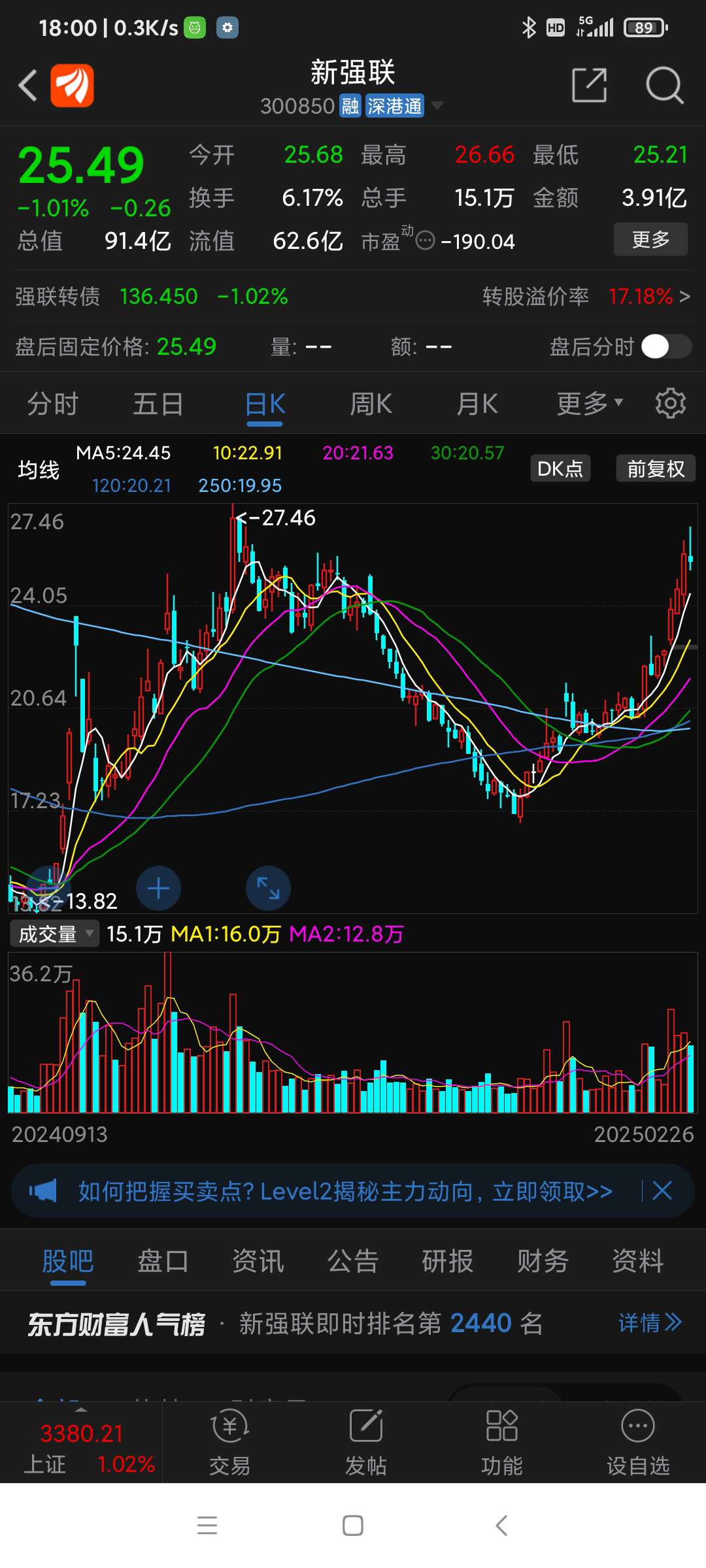The width and height of the screenshot is (706, 1568).
Task: Open chart settings gear icon
Action: click(670, 403)
